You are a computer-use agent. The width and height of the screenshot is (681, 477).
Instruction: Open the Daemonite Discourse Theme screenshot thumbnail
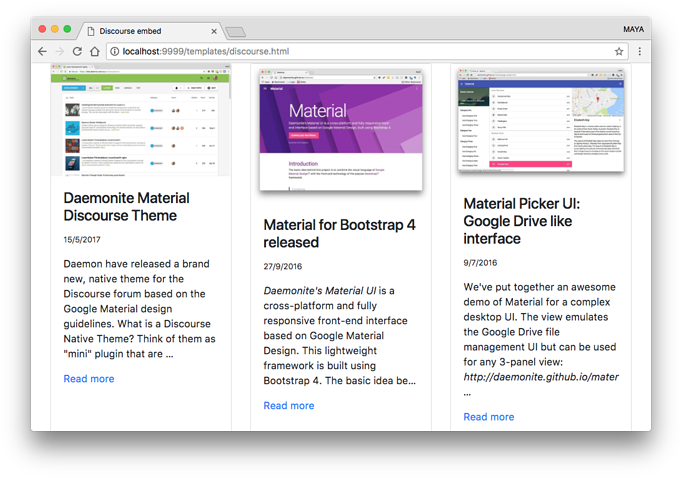click(x=141, y=120)
